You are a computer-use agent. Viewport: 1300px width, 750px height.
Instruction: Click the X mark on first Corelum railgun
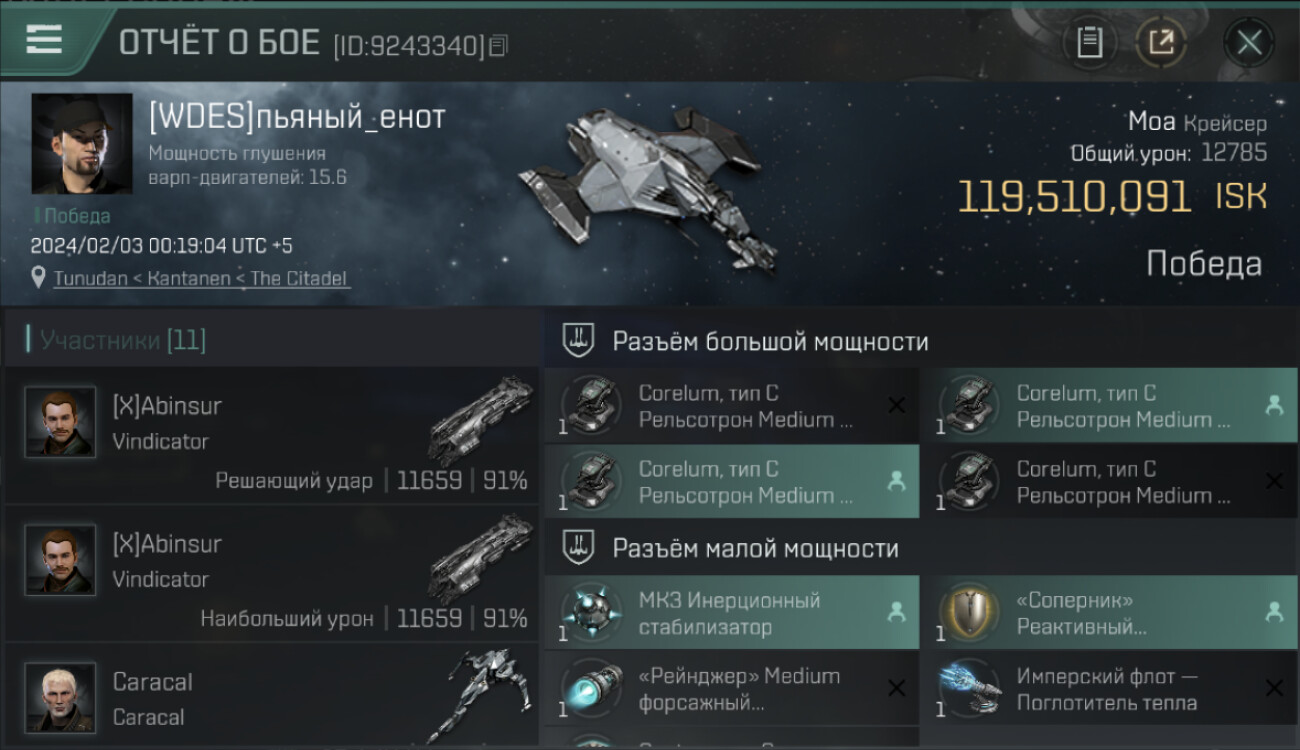897,405
